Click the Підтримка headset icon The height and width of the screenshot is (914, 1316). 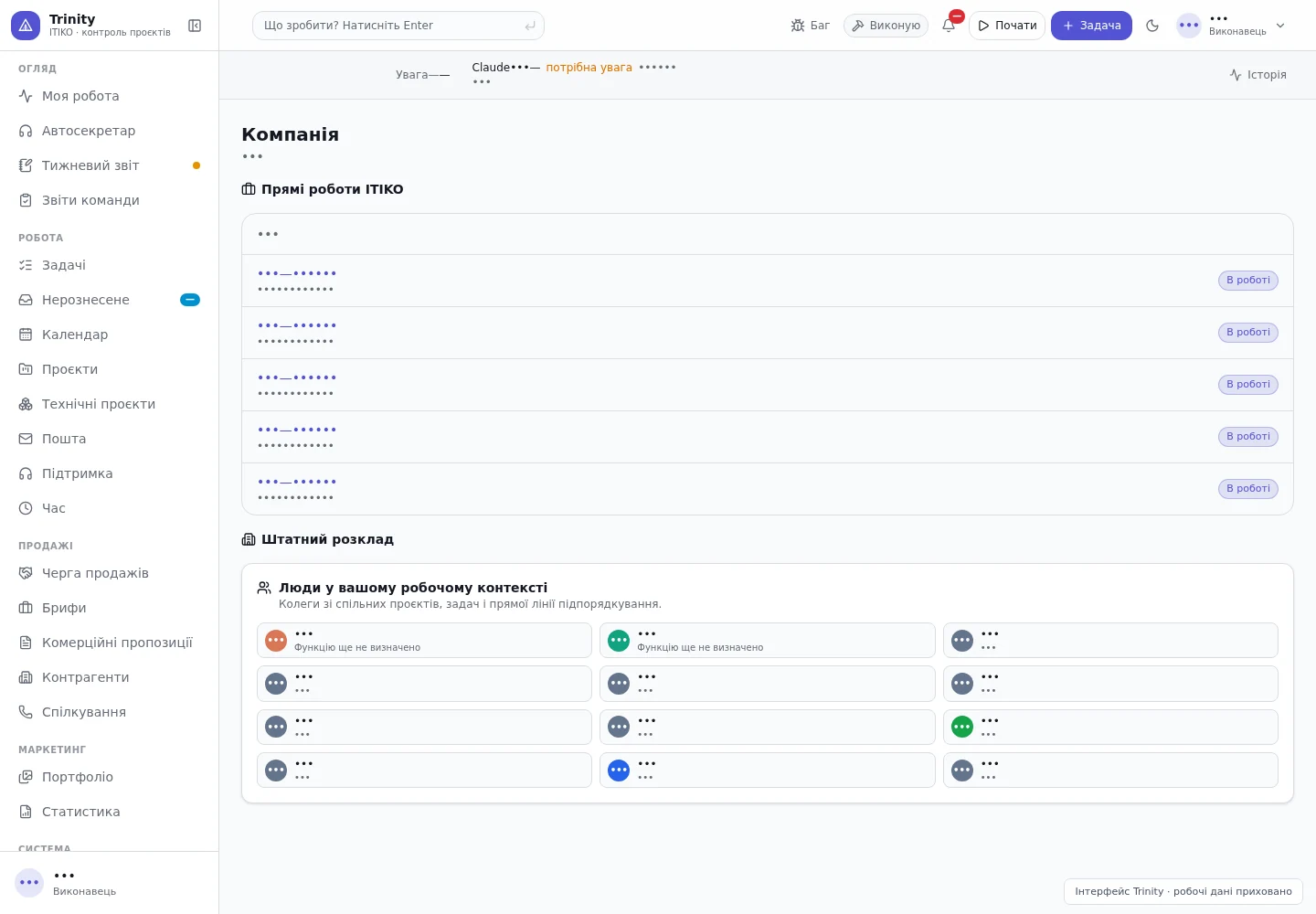(26, 473)
